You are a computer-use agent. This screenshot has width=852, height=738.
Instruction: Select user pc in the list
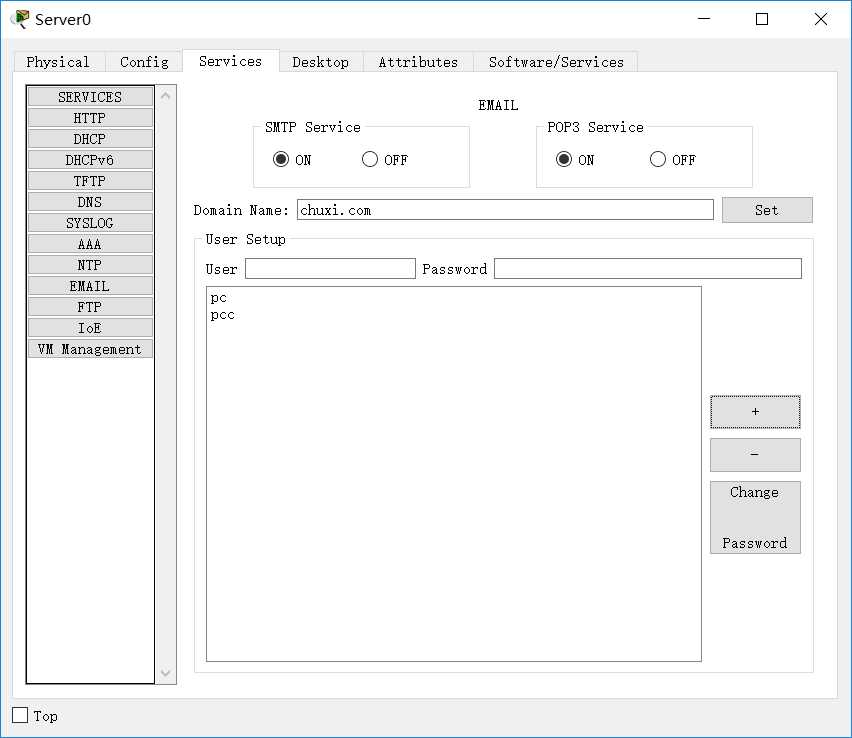(218, 298)
